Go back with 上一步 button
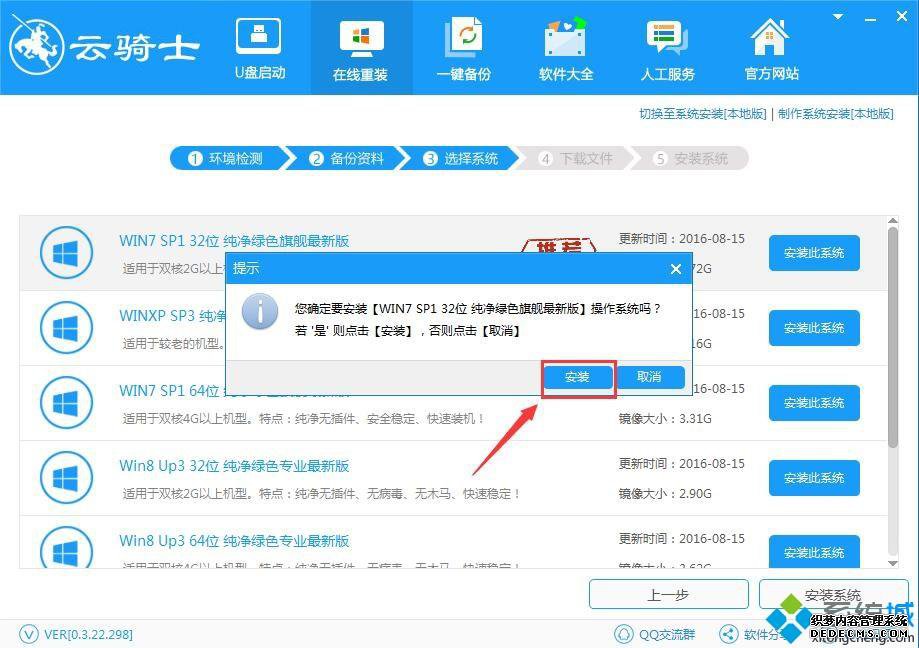Screen dimensions: 919x648 point(669,595)
